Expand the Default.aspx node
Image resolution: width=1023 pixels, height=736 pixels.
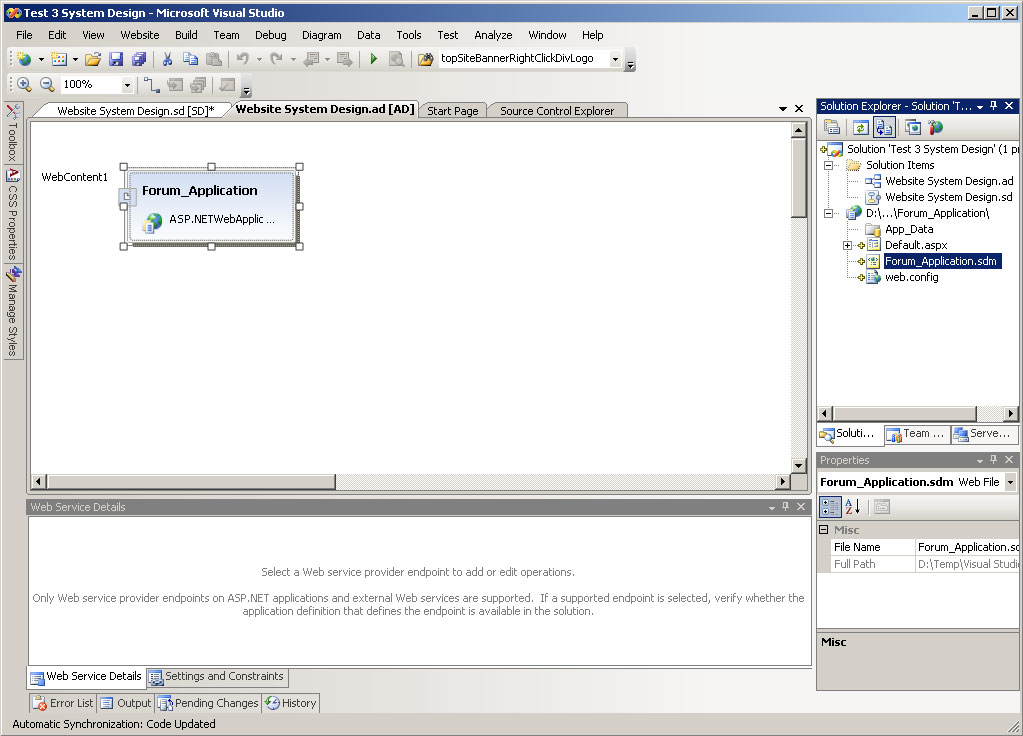(x=847, y=245)
